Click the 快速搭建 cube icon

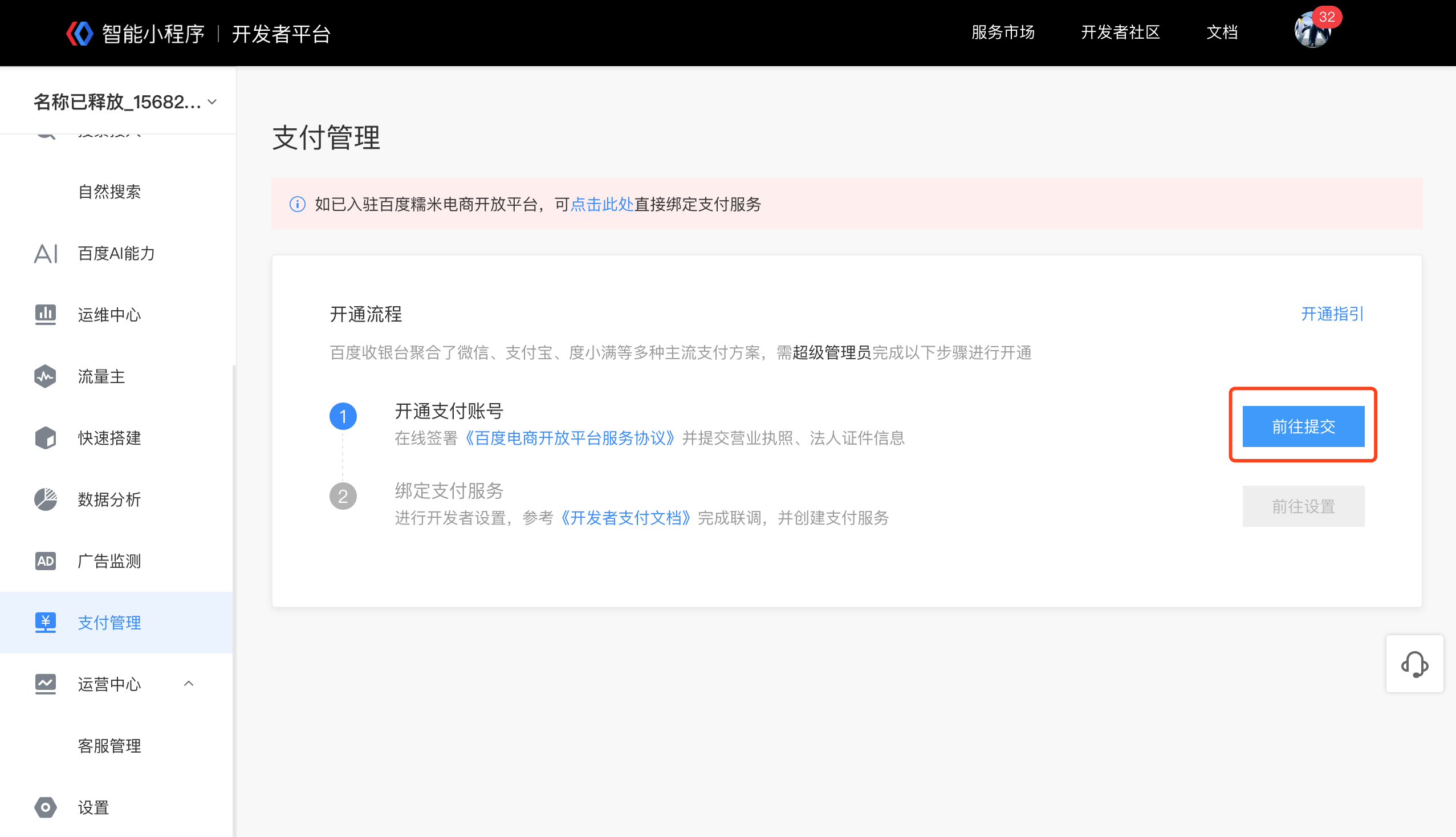46,438
